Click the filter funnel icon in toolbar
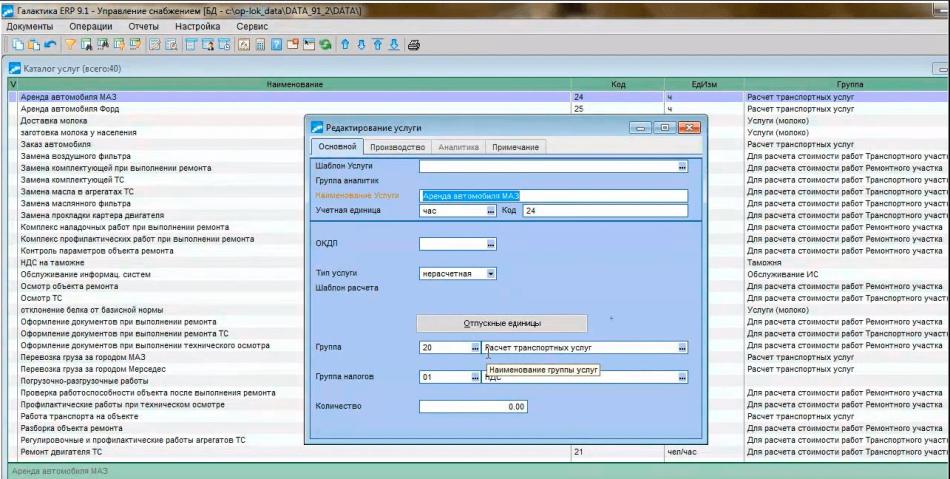Viewport: 950px width, 479px height. pyautogui.click(x=71, y=45)
